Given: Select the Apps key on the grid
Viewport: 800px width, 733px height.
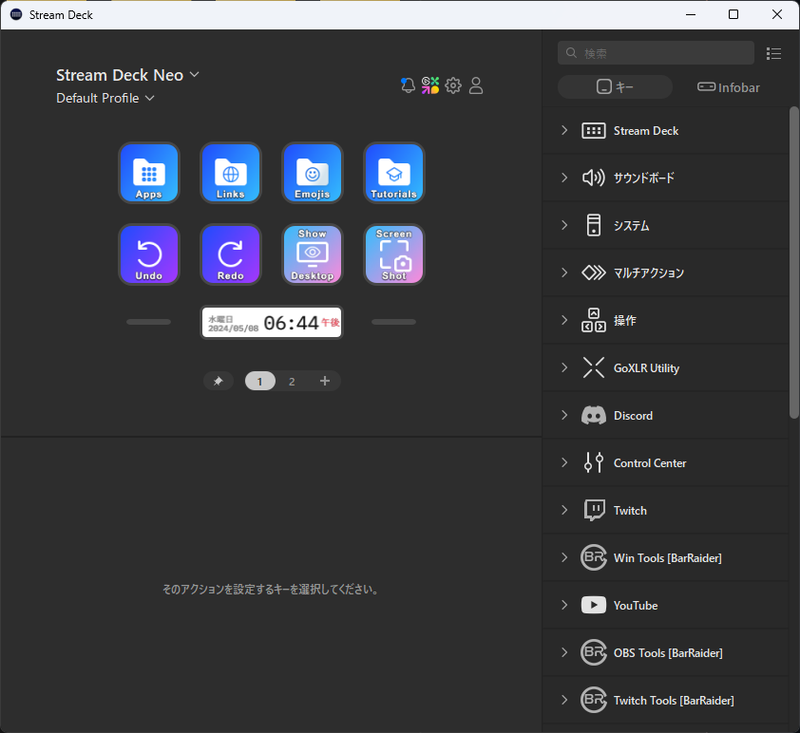Looking at the screenshot, I should click(x=148, y=172).
